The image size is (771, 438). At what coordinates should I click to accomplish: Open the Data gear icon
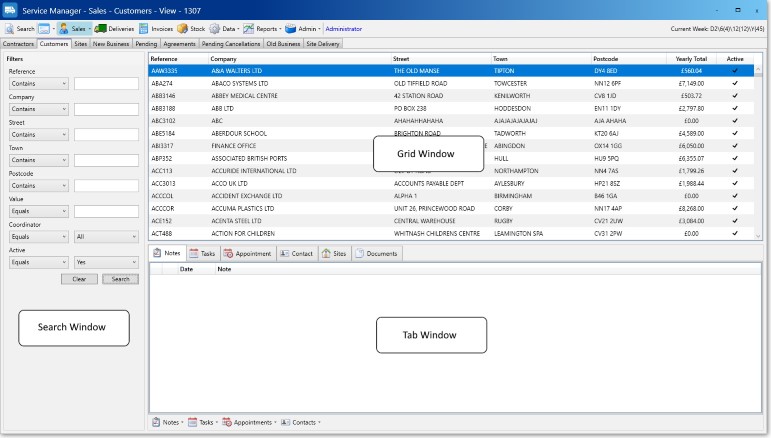215,29
